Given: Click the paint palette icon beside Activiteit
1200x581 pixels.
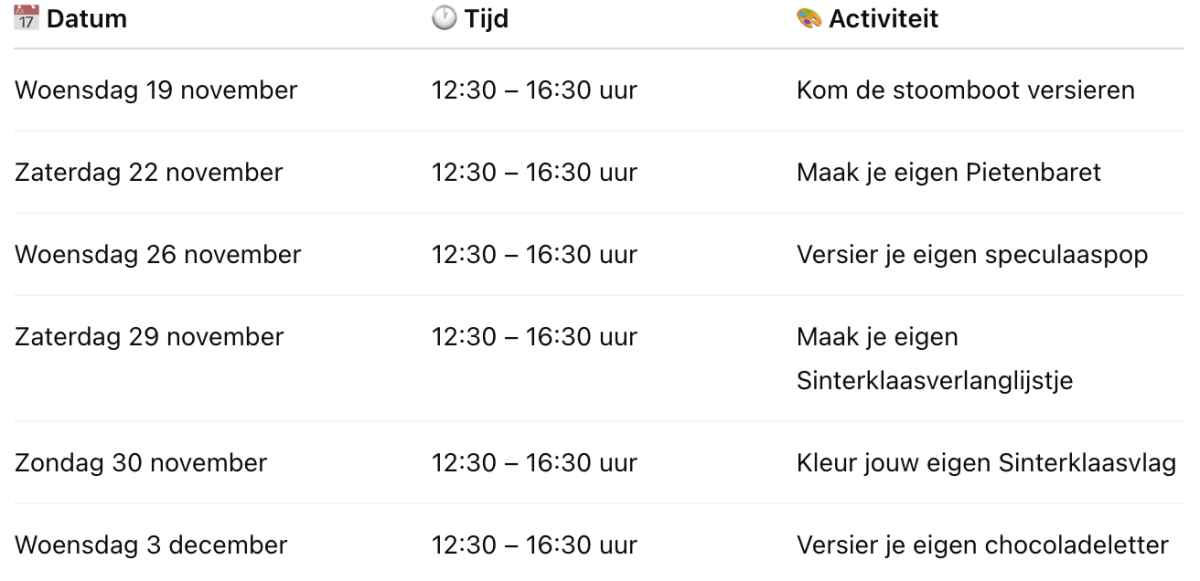Looking at the screenshot, I should click(808, 20).
